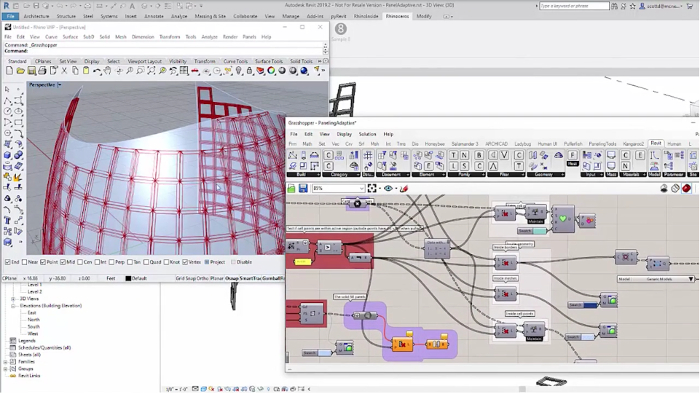Switch to the Kangaroo2 tab in Grasshopper
Image resolution: width=700 pixels, height=394 pixels.
(633, 144)
